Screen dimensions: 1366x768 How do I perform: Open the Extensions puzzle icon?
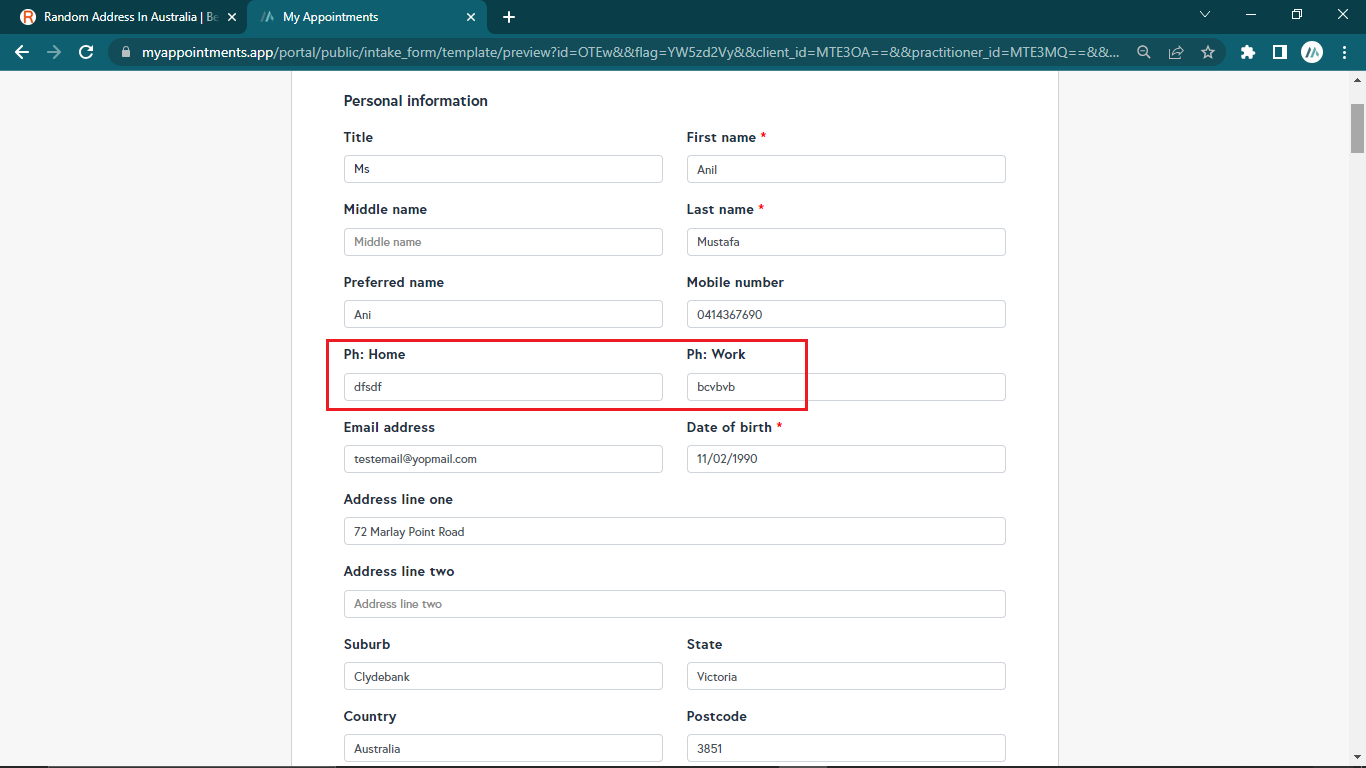1247,52
